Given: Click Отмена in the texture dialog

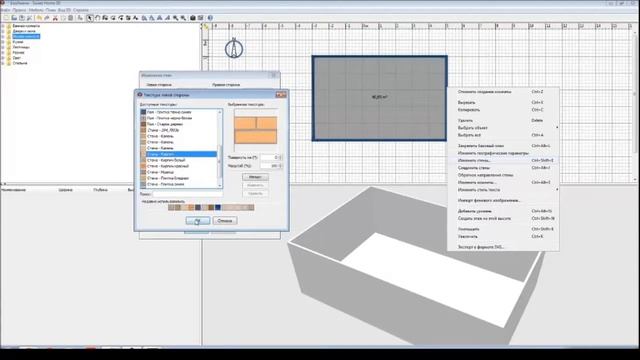Looking at the screenshot, I should pos(225,220).
